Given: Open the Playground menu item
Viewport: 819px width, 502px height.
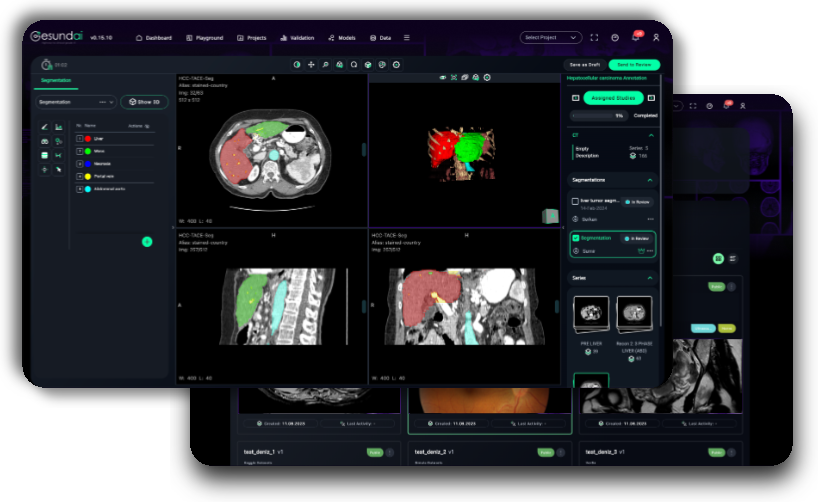Looking at the screenshot, I should pyautogui.click(x=205, y=38).
